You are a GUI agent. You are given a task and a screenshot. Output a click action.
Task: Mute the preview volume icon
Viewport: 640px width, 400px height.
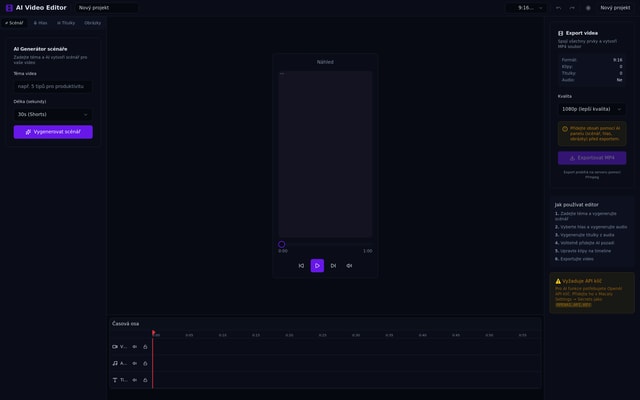(349, 266)
